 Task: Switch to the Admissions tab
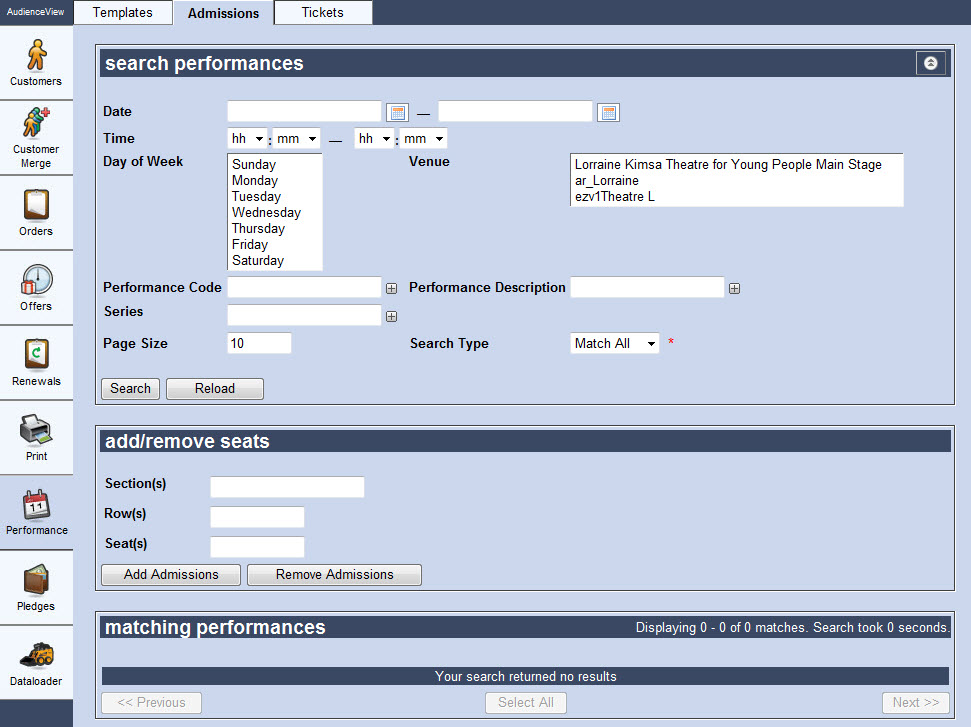click(x=224, y=13)
